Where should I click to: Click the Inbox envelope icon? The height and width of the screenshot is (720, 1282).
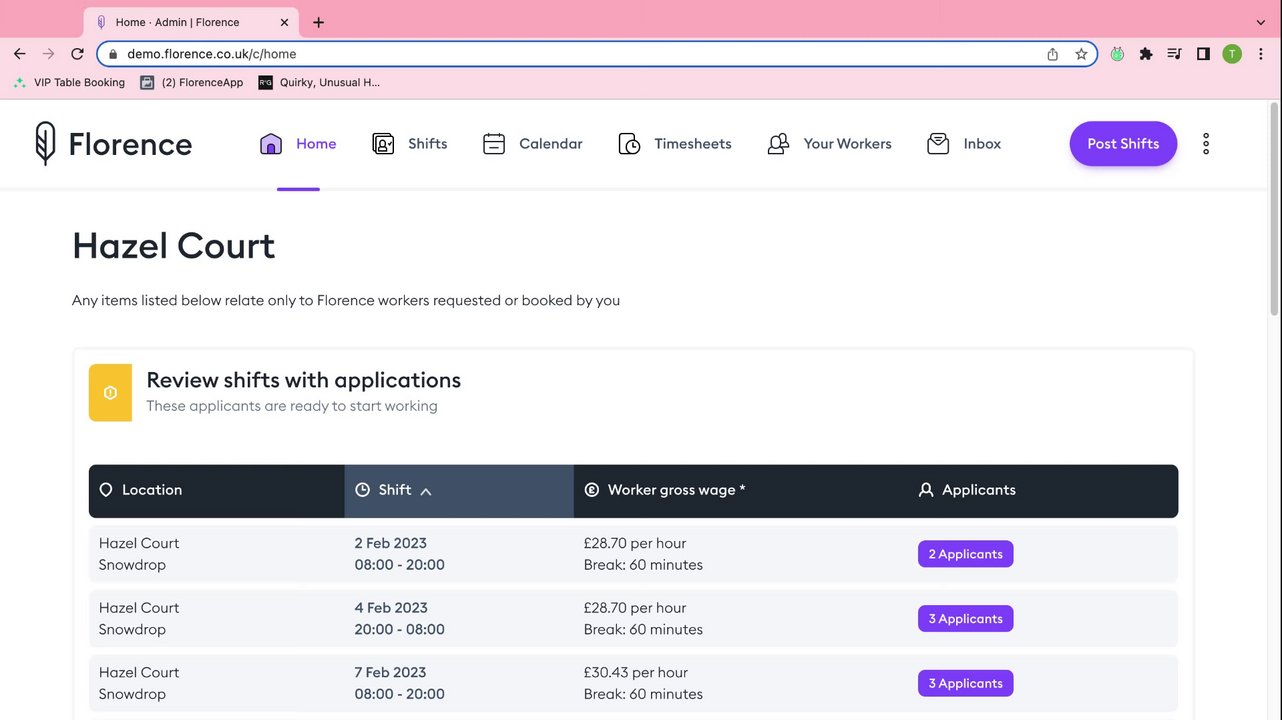pyautogui.click(x=938, y=144)
